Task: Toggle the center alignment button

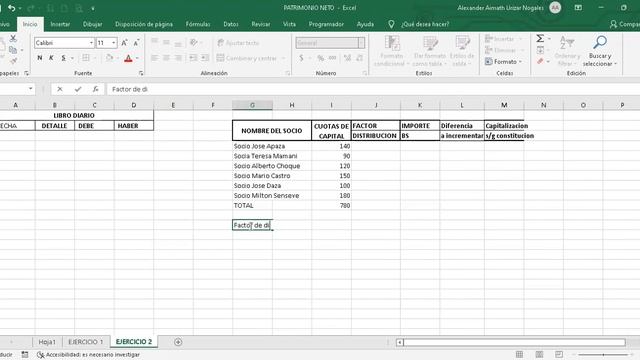Action: (x=166, y=58)
